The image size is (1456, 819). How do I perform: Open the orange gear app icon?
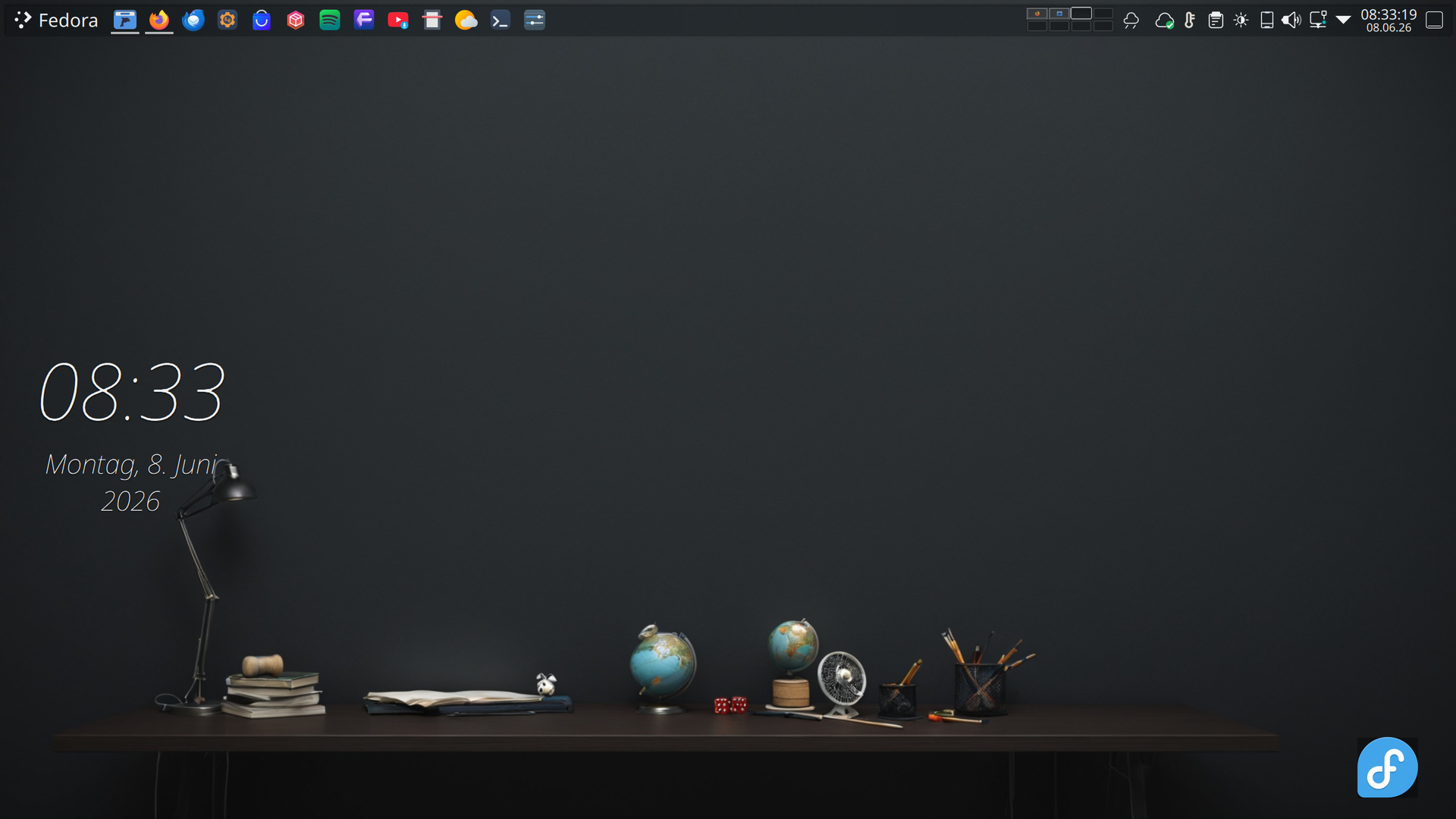click(227, 20)
